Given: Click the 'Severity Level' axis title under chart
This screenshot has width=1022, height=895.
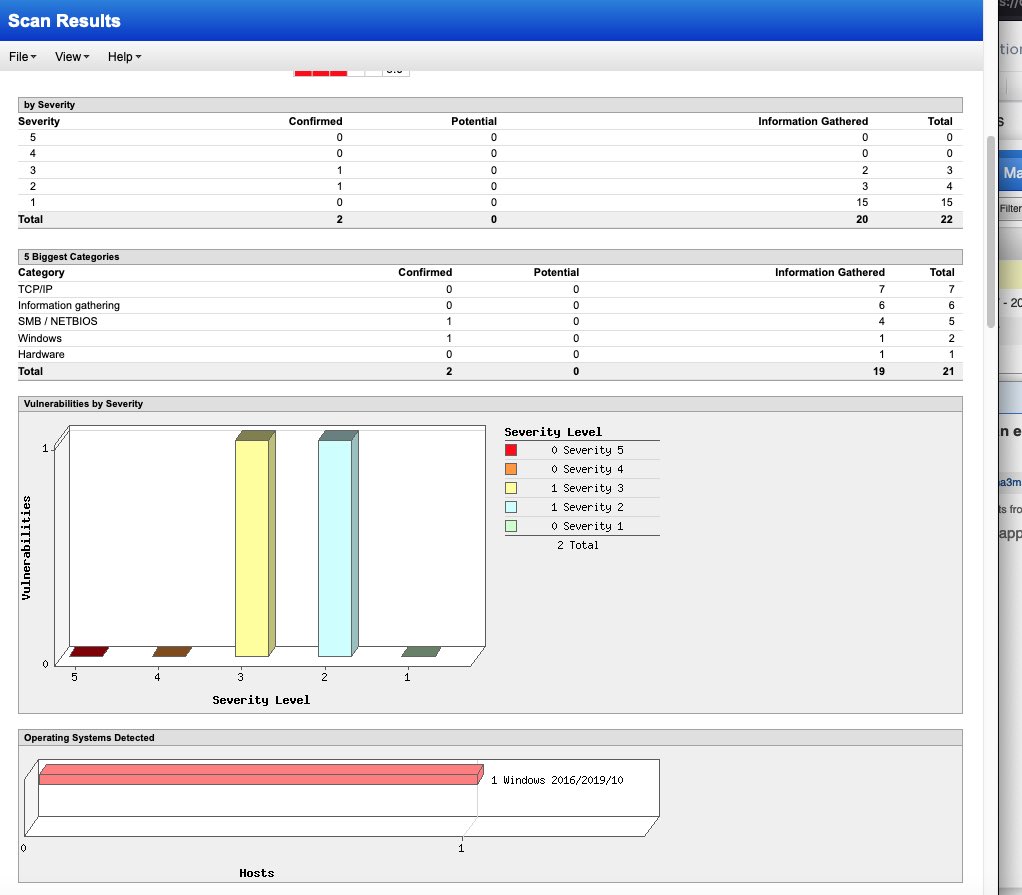Looking at the screenshot, I should pos(261,700).
